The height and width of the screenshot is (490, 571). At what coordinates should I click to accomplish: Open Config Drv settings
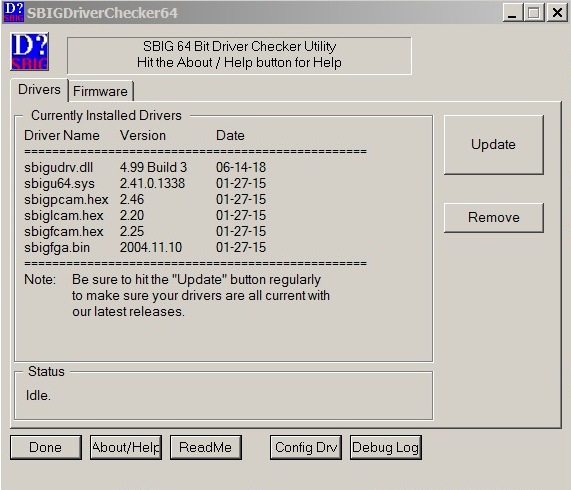pyautogui.click(x=306, y=447)
